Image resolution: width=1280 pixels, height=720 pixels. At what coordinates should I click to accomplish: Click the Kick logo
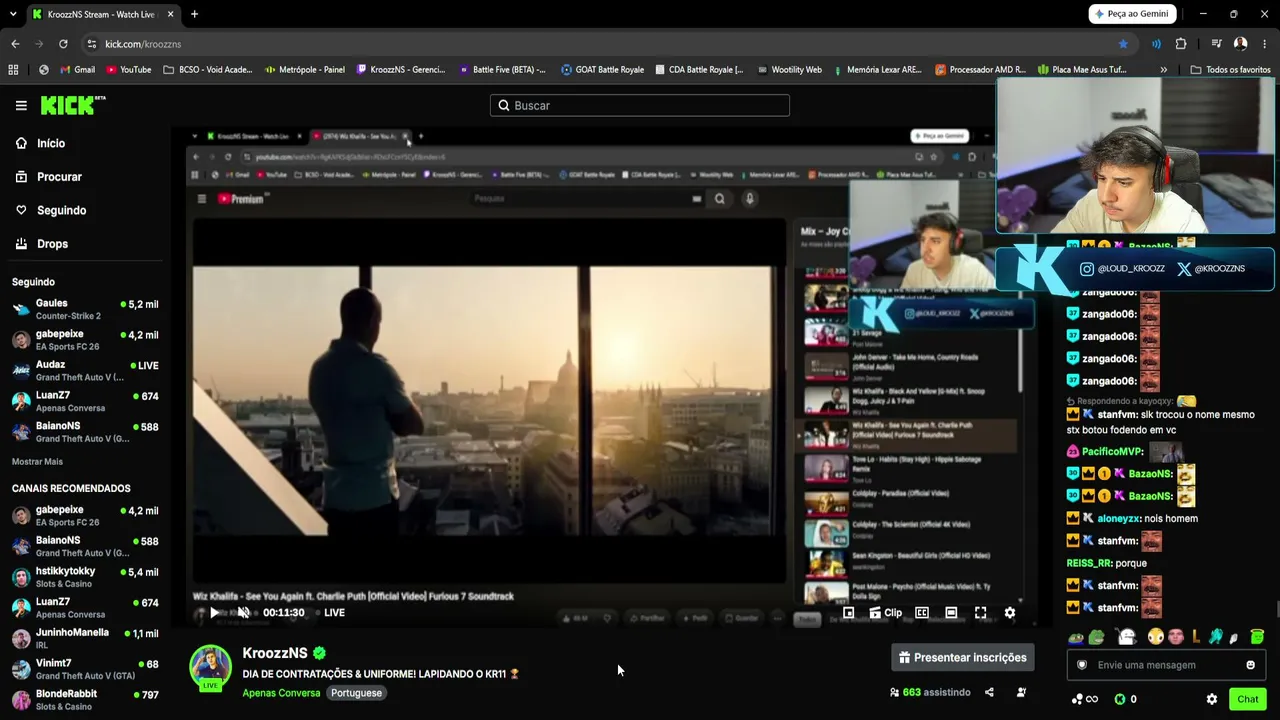coord(72,105)
